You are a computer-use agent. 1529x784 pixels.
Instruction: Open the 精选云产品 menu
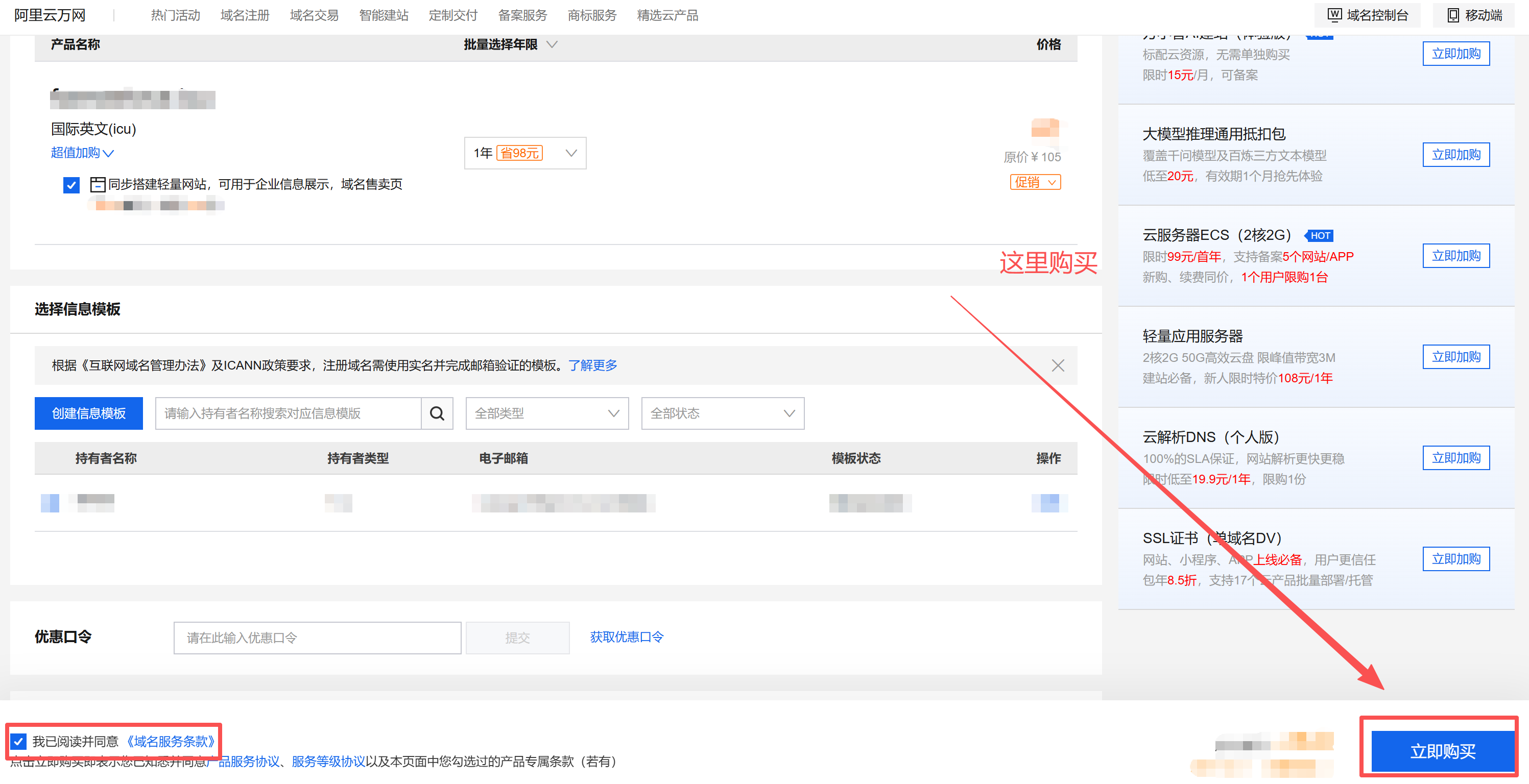tap(667, 15)
